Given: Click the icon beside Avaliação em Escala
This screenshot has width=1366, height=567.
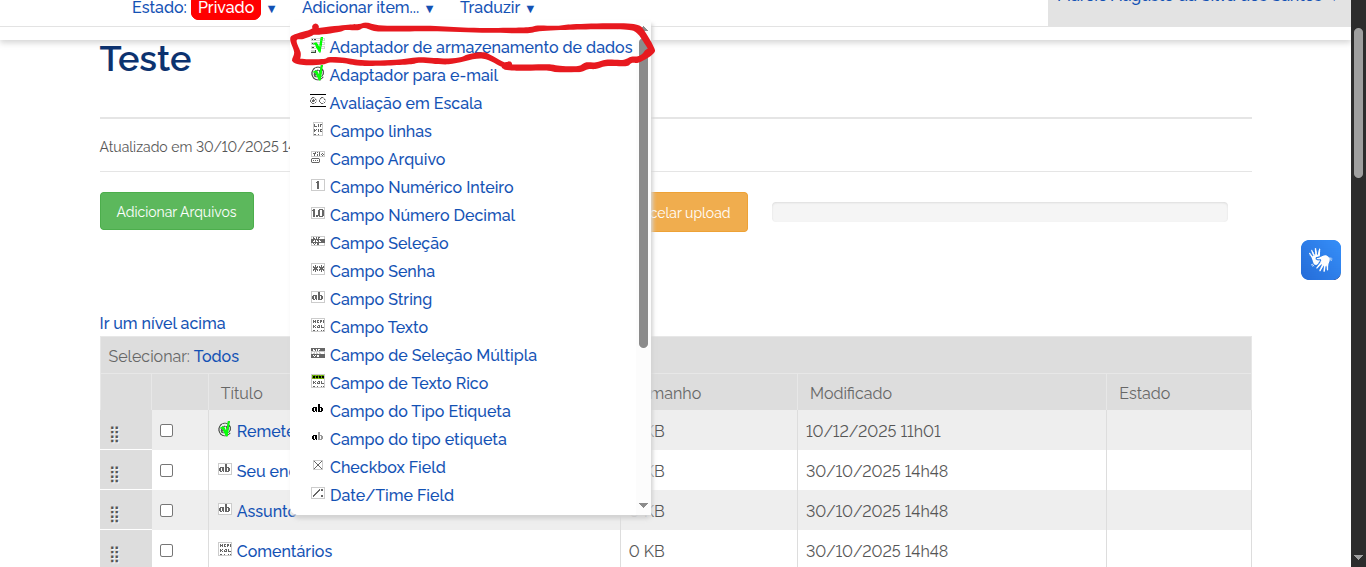Looking at the screenshot, I should [318, 101].
